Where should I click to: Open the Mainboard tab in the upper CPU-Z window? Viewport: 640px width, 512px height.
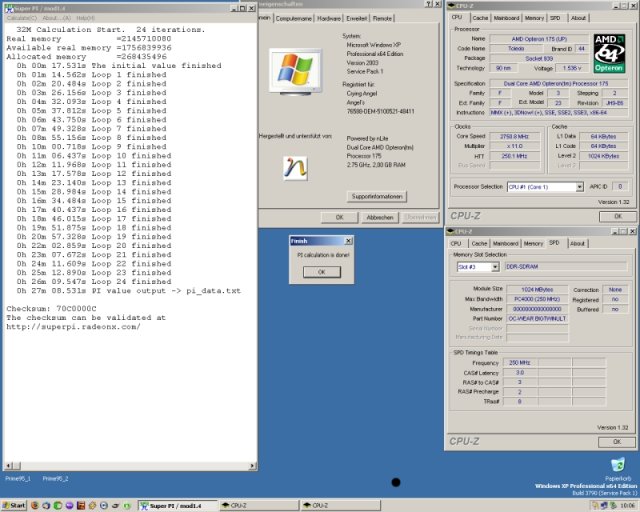tap(506, 18)
